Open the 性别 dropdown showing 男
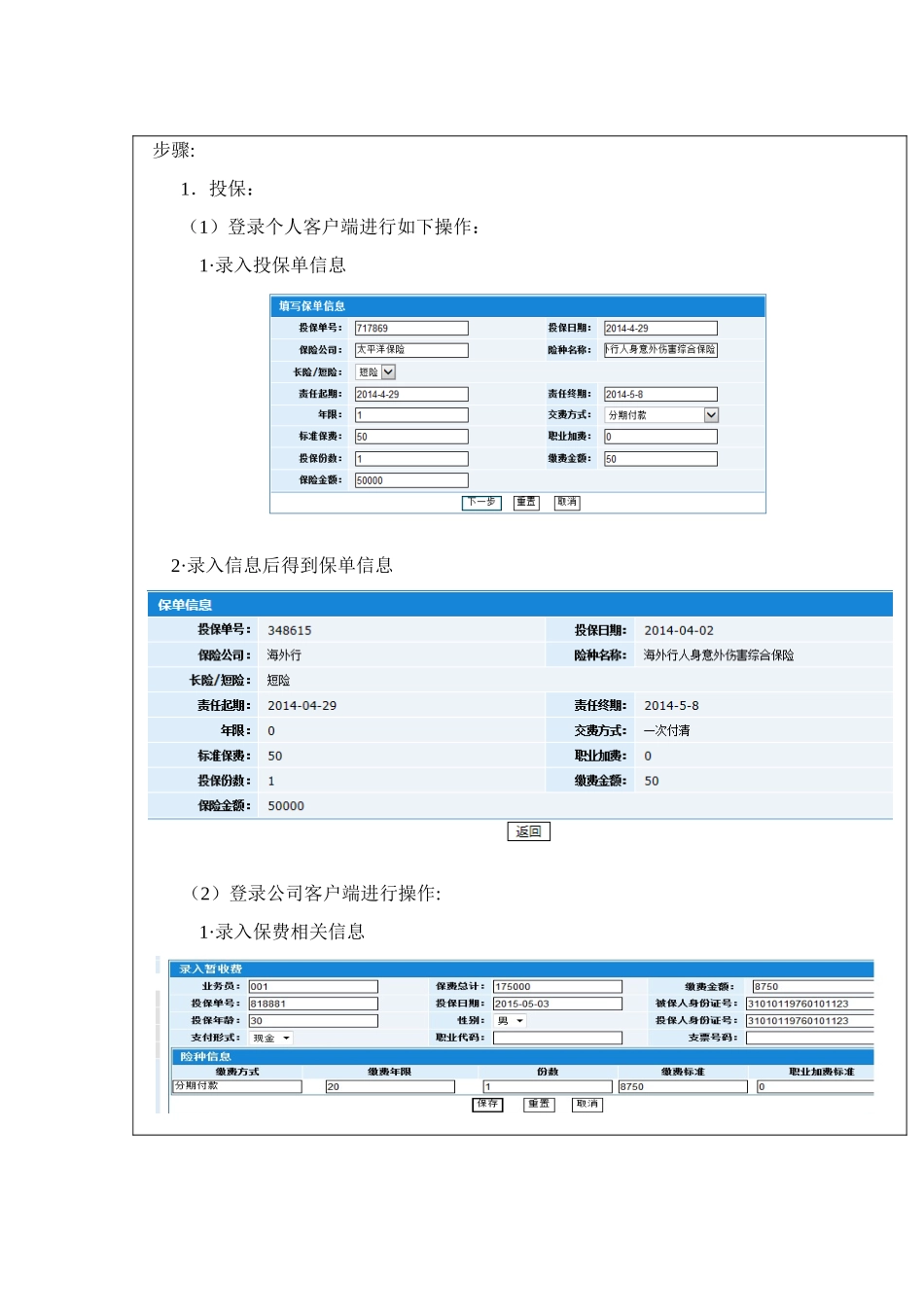The height and width of the screenshot is (1305, 924). coord(510,1020)
